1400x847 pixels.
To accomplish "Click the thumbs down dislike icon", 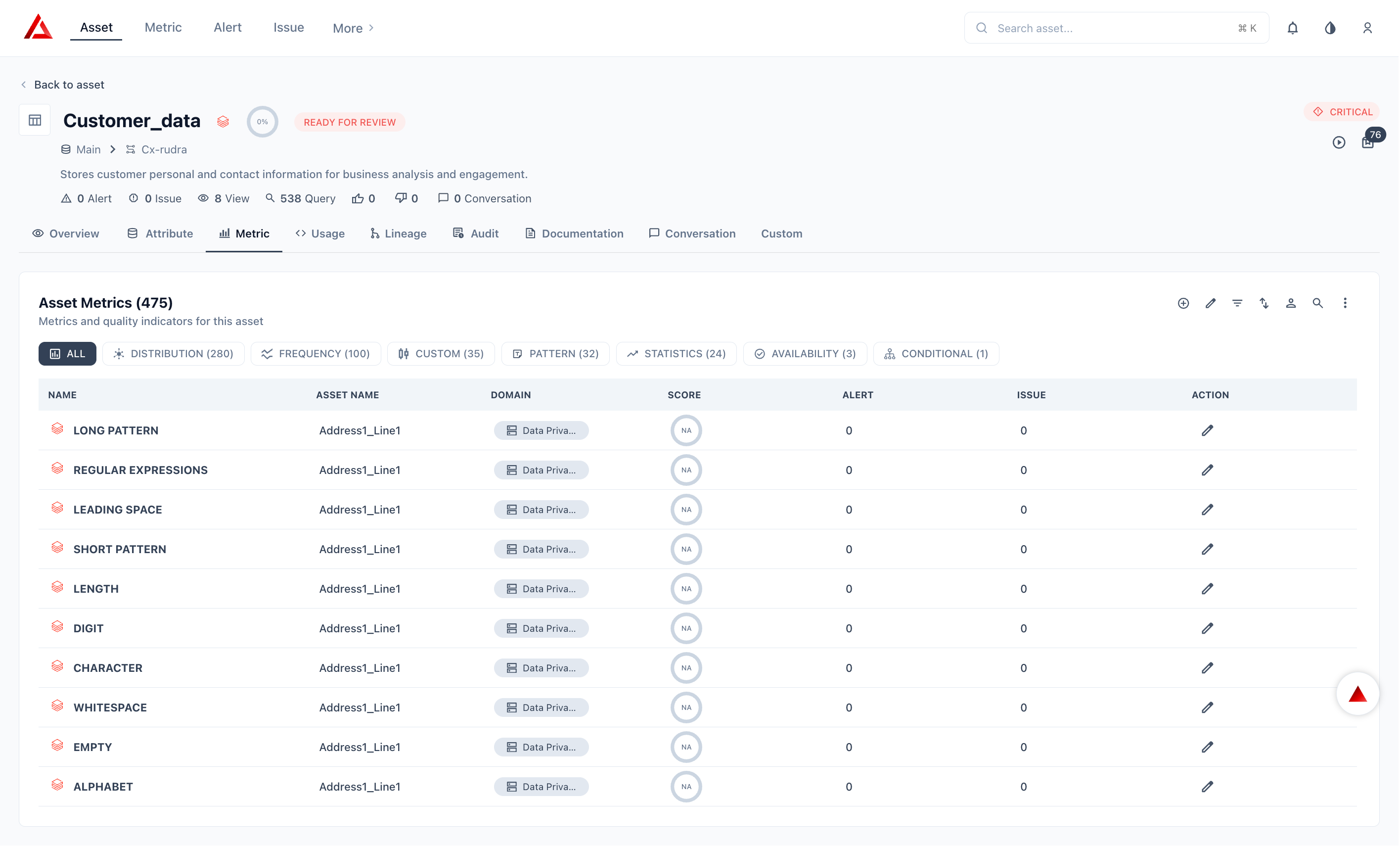I will click(401, 198).
